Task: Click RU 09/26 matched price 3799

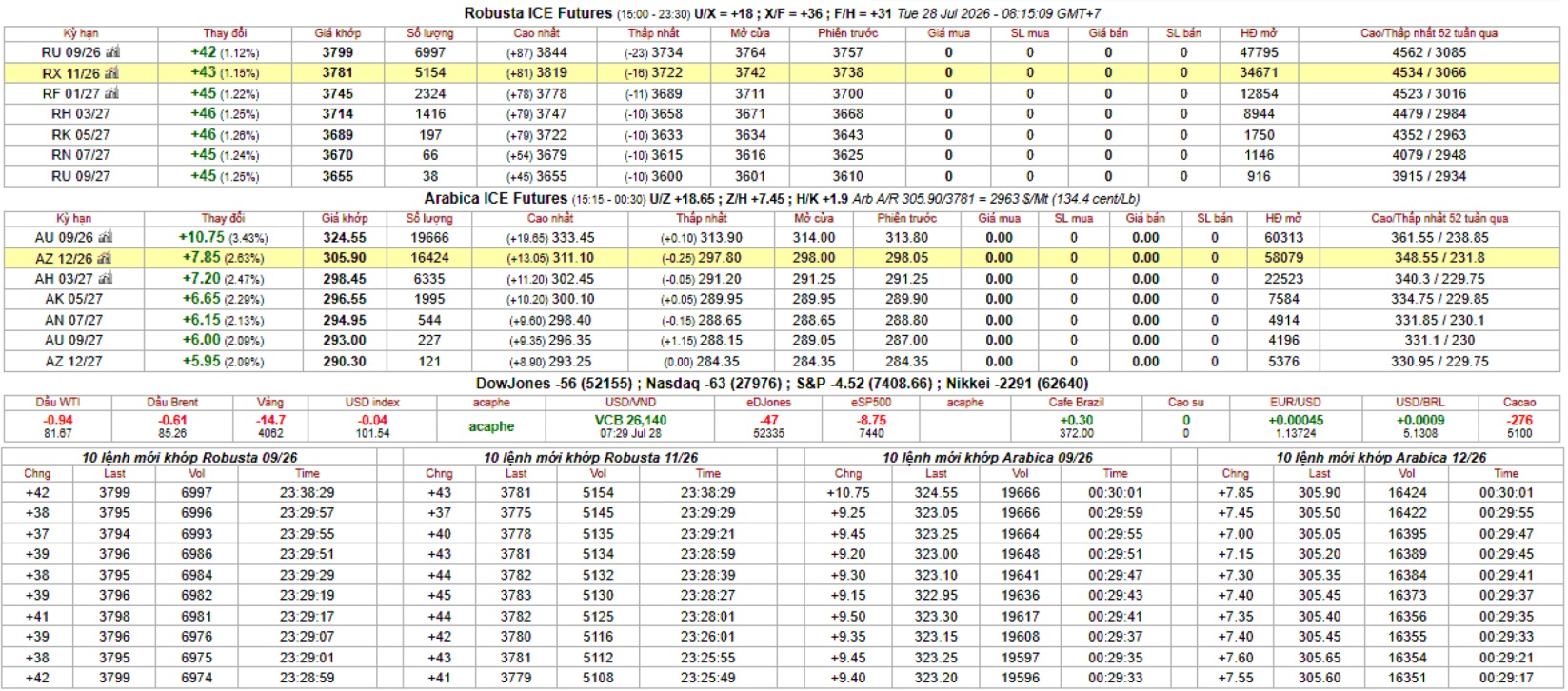Action: pyautogui.click(x=337, y=52)
